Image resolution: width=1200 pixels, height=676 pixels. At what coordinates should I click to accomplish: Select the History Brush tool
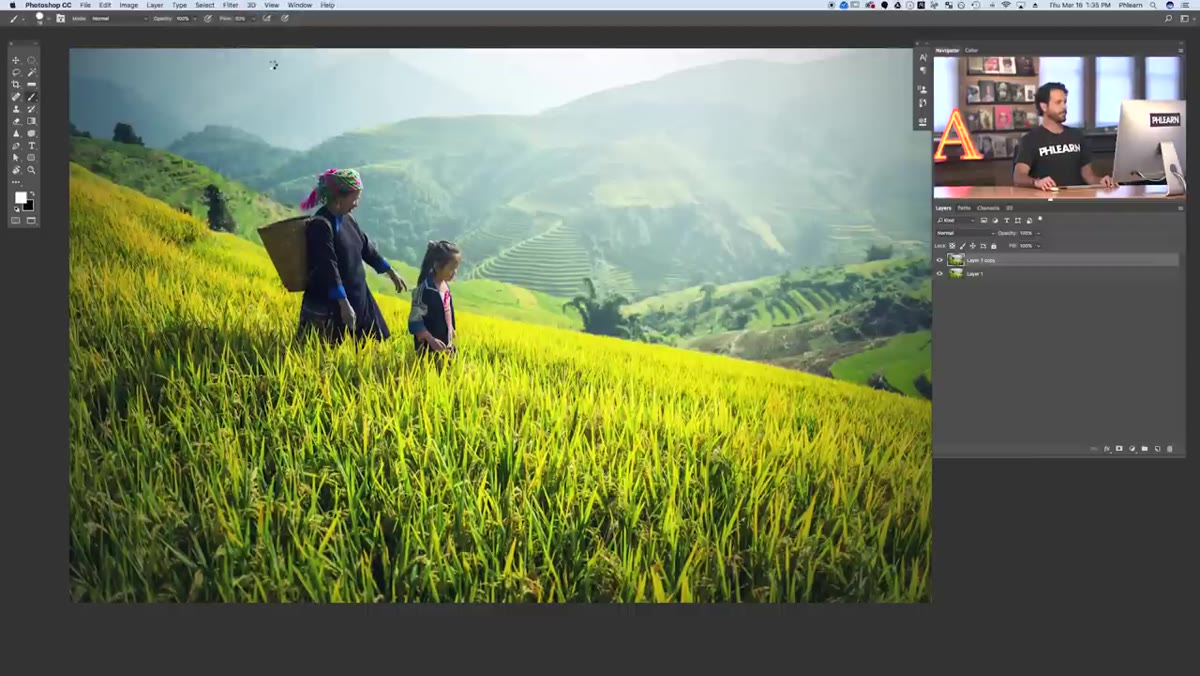pyautogui.click(x=31, y=109)
